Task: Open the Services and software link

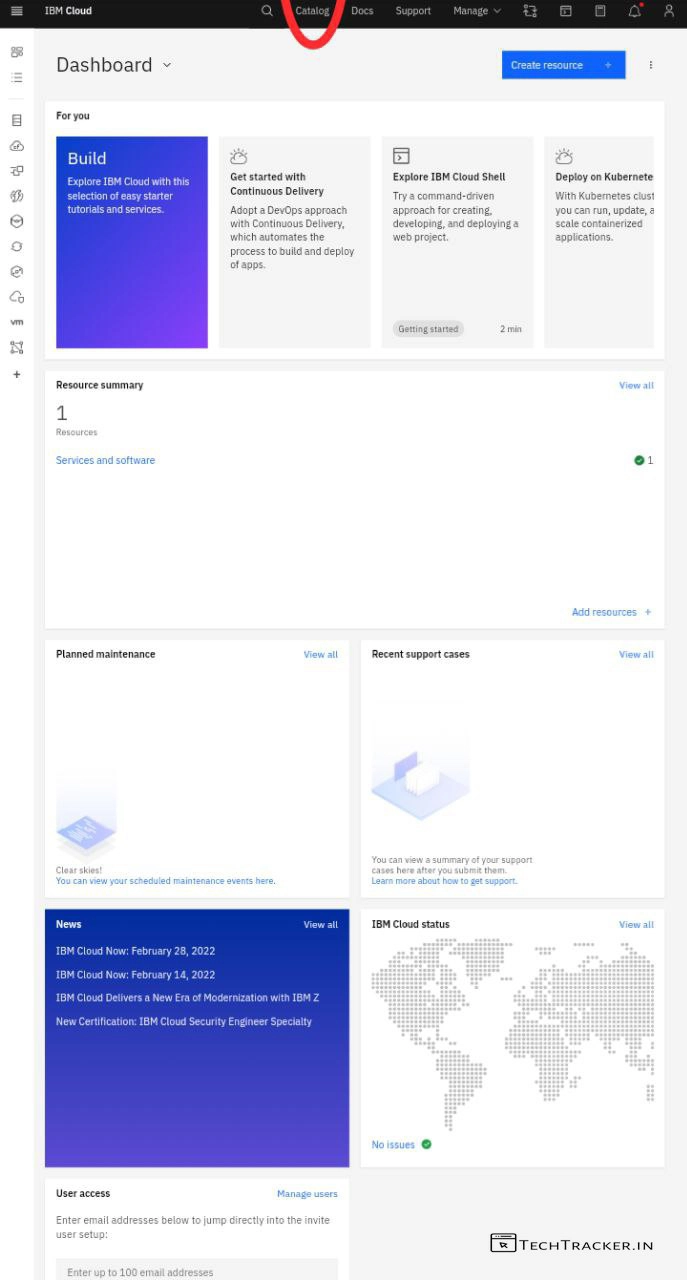Action: (x=105, y=461)
